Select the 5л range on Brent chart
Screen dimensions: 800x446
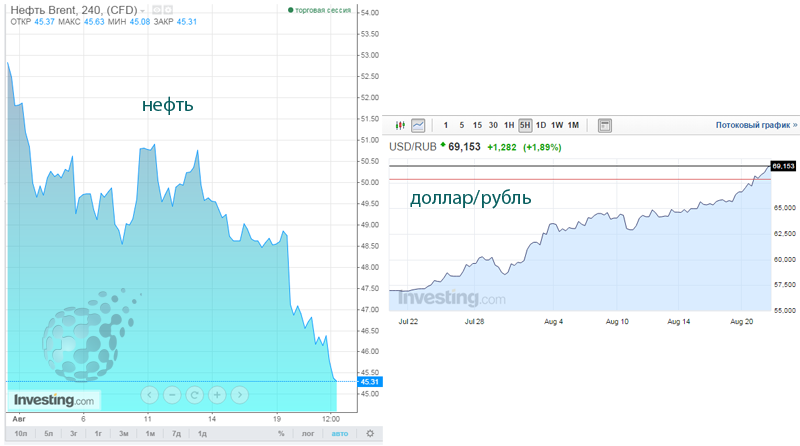[48, 434]
